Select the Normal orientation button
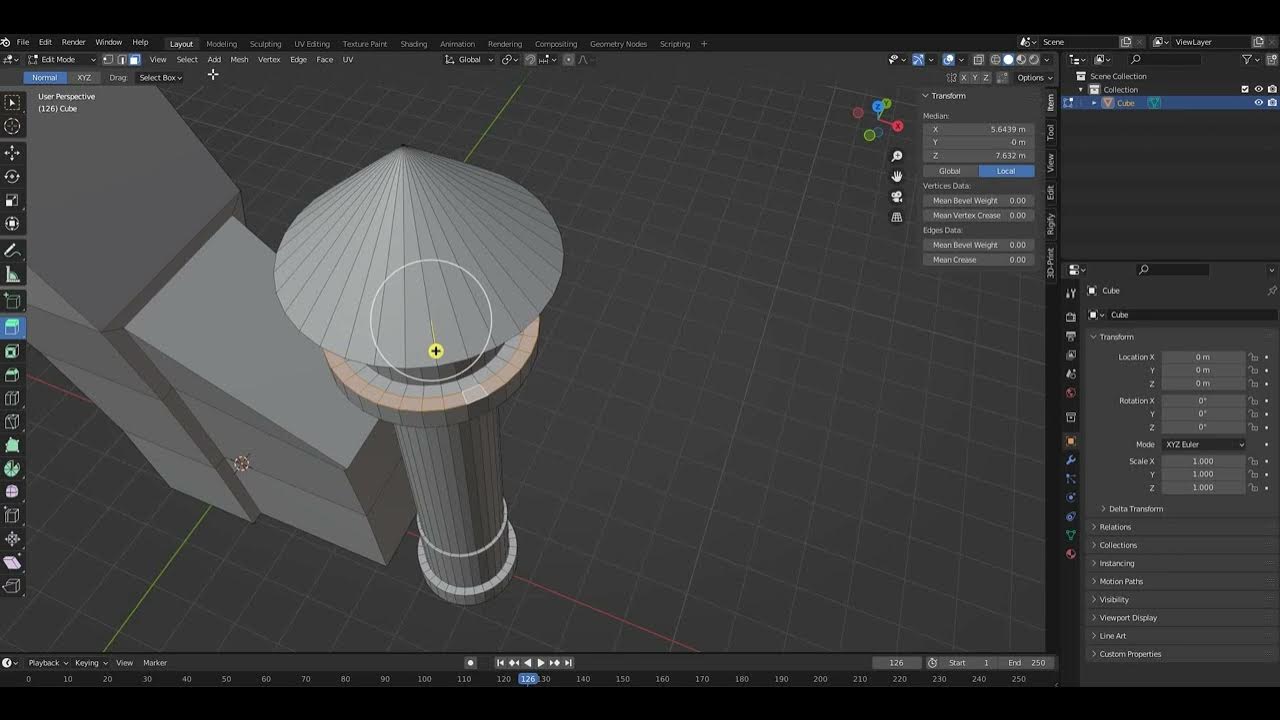The width and height of the screenshot is (1280, 720). (45, 78)
